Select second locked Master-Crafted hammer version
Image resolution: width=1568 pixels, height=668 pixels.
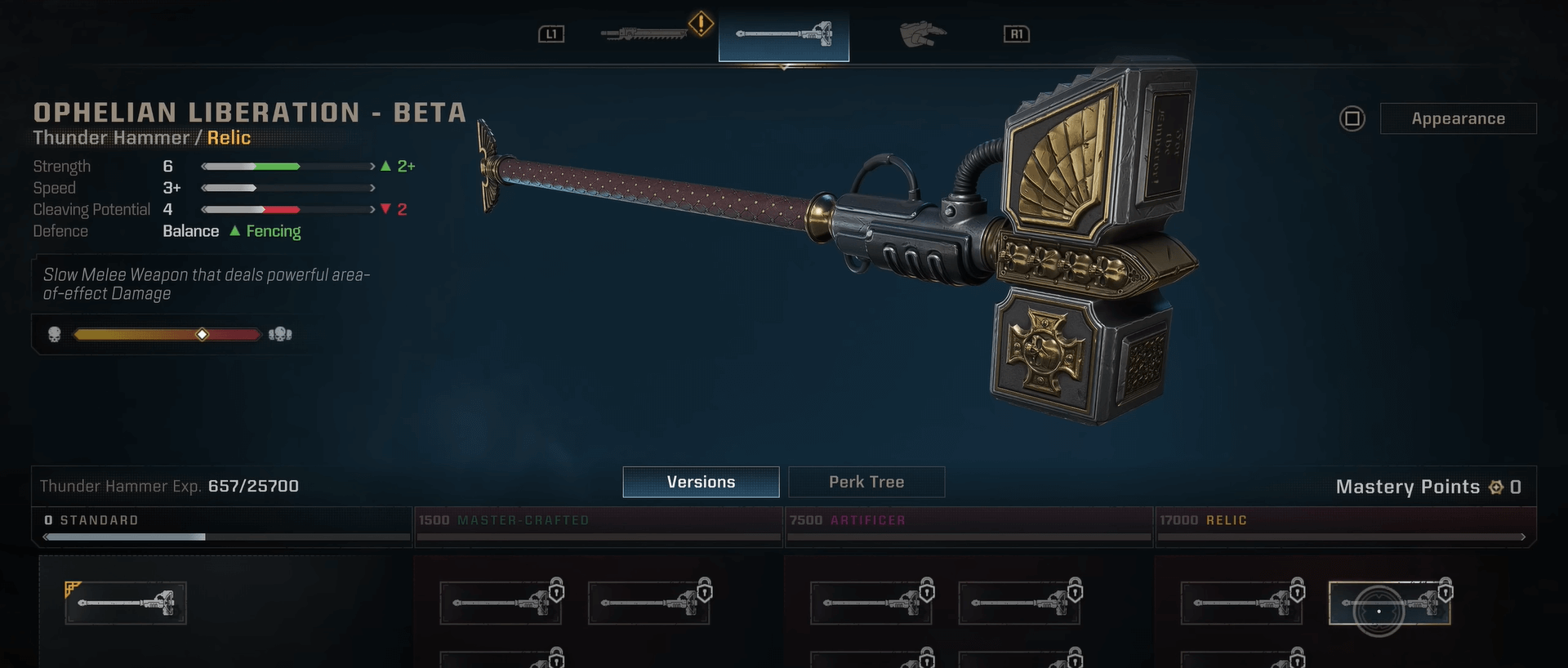(649, 603)
